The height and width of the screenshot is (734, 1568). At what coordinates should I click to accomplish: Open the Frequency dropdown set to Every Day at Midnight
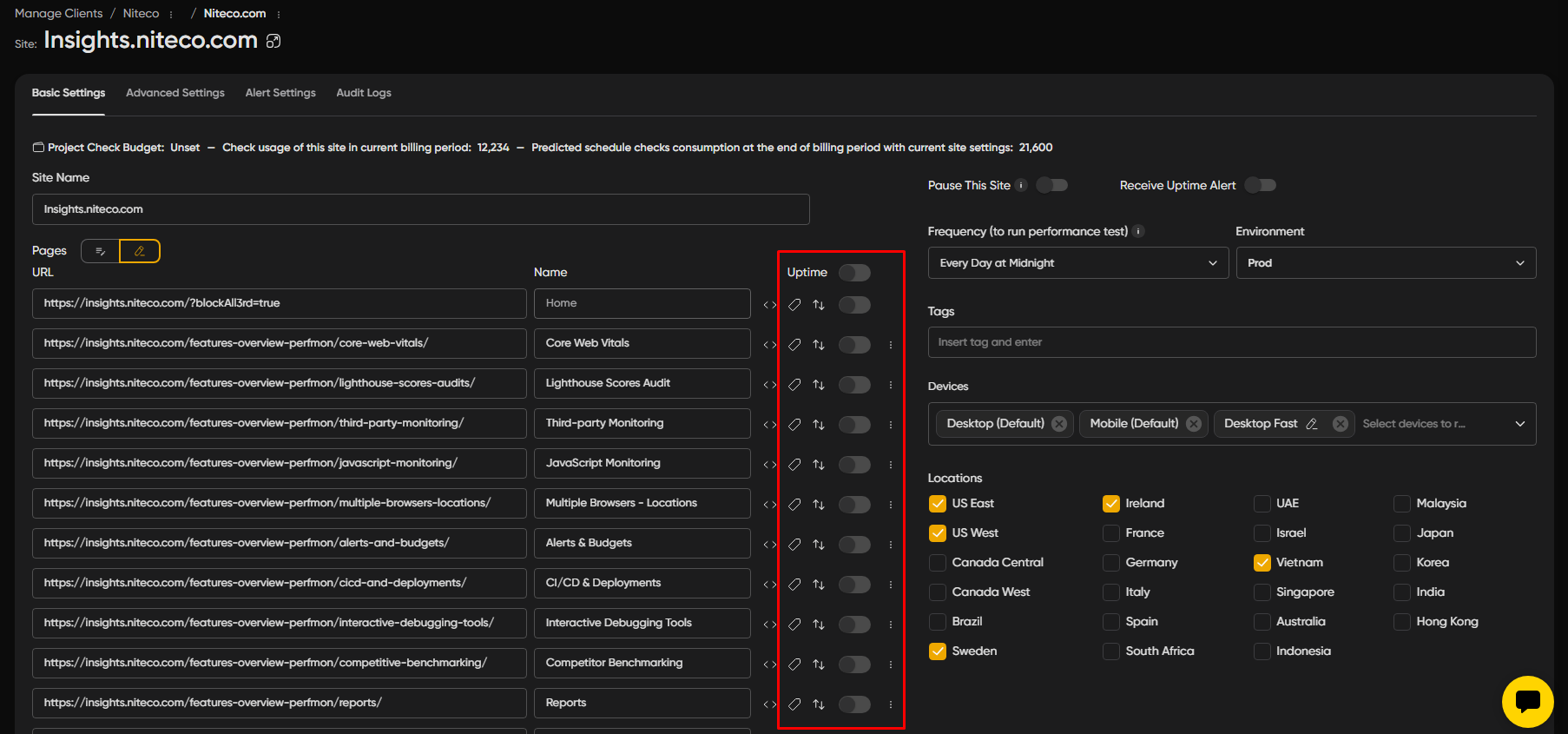[x=1077, y=263]
